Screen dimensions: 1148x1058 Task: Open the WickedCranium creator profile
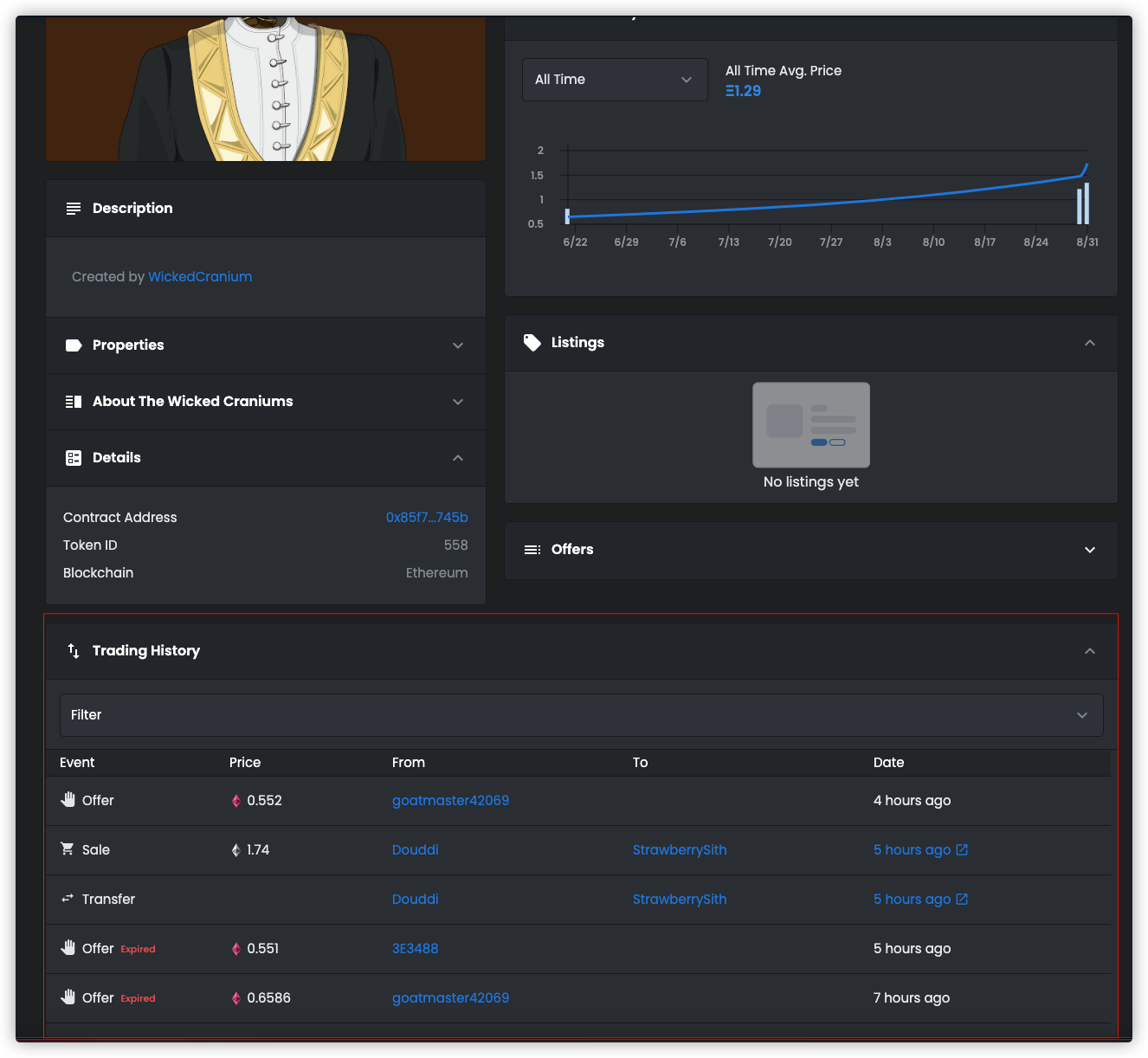click(200, 276)
